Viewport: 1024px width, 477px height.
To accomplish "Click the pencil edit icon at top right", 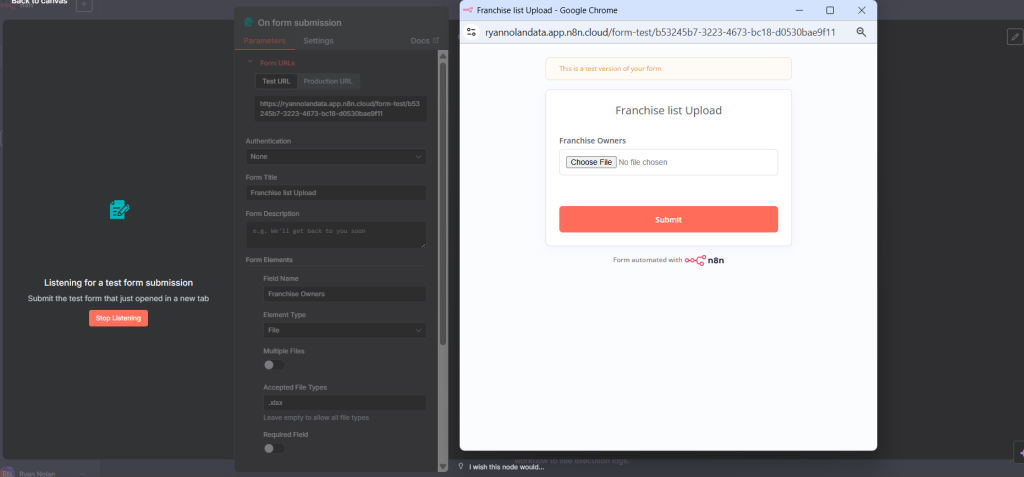I will click(x=1014, y=37).
